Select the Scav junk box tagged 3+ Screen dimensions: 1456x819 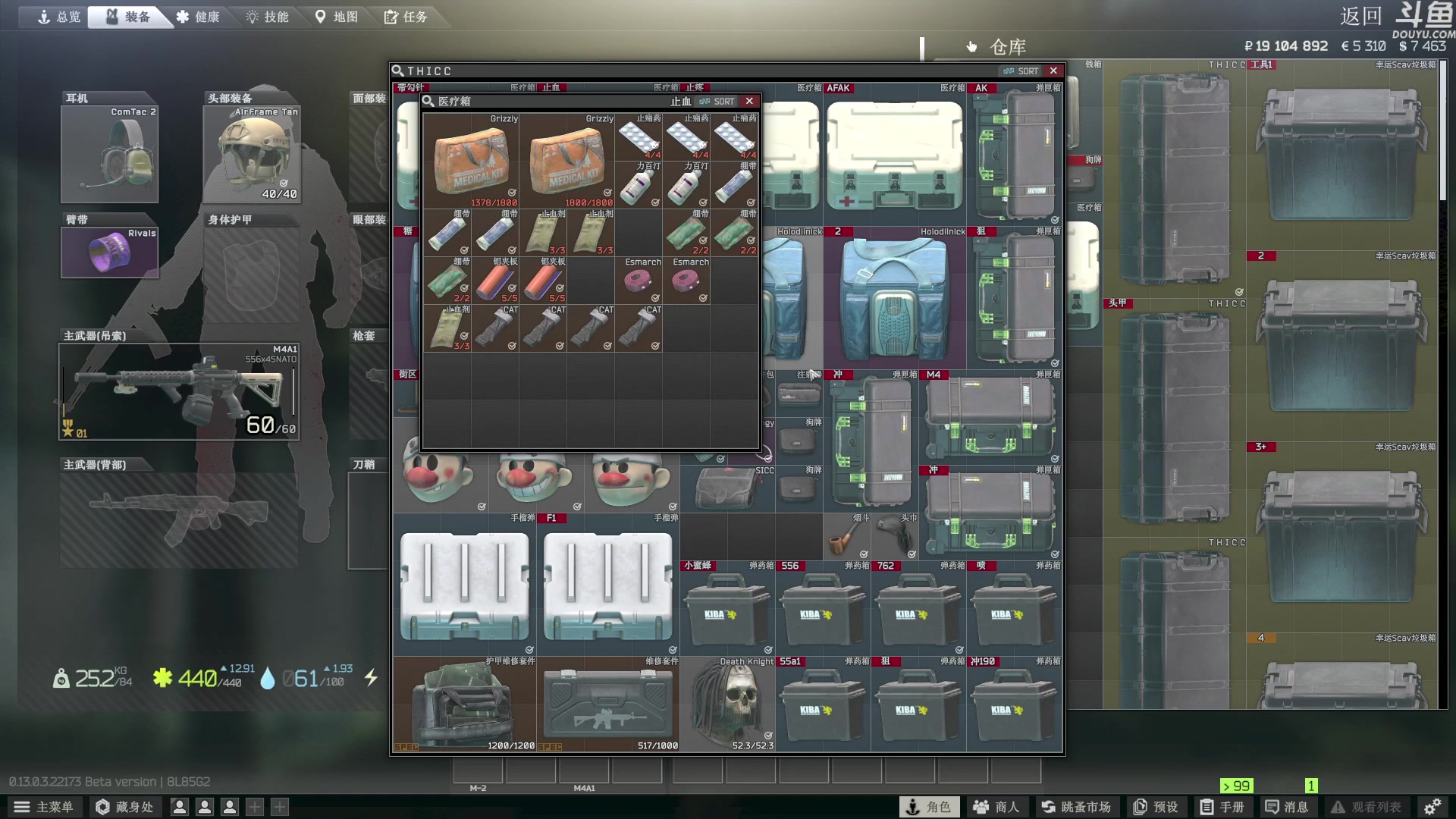click(1342, 537)
